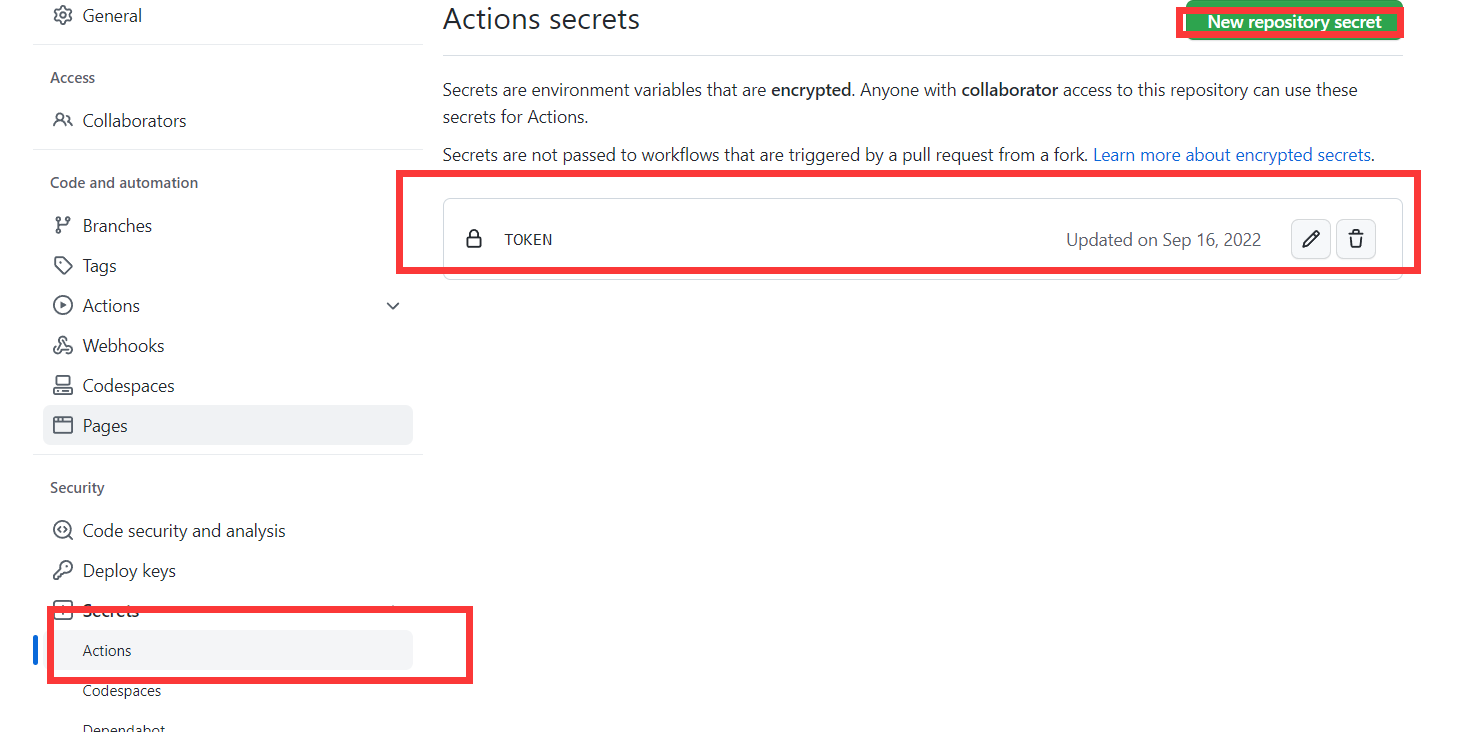Image resolution: width=1467 pixels, height=732 pixels.
Task: Select Actions under Secrets
Action: coord(107,651)
